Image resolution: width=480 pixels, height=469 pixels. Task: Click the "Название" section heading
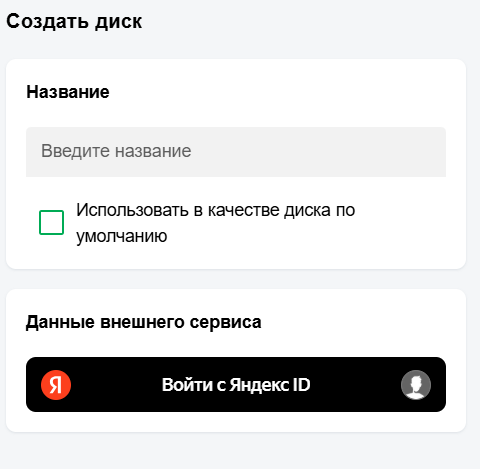pos(68,92)
